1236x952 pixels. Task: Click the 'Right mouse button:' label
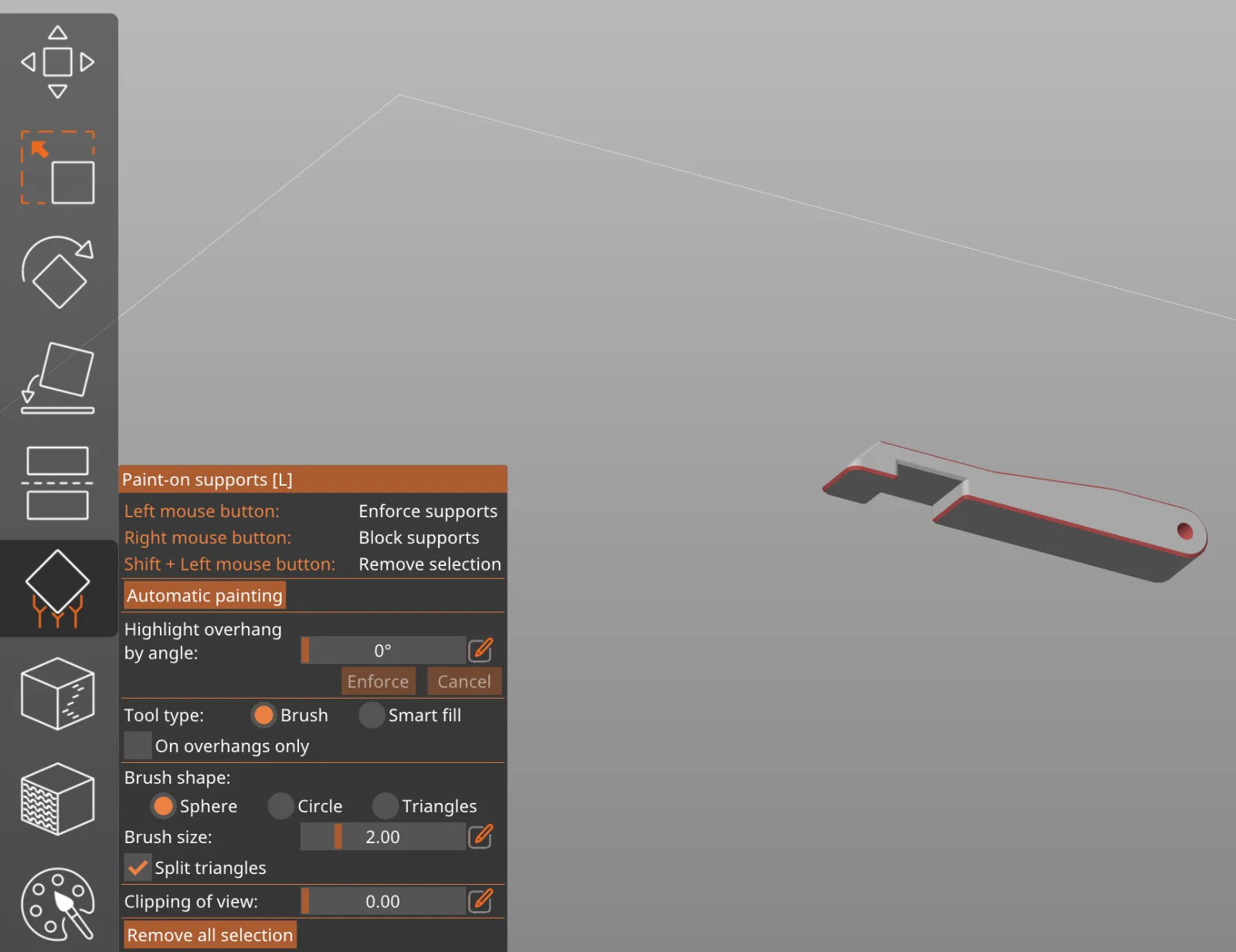pos(208,537)
